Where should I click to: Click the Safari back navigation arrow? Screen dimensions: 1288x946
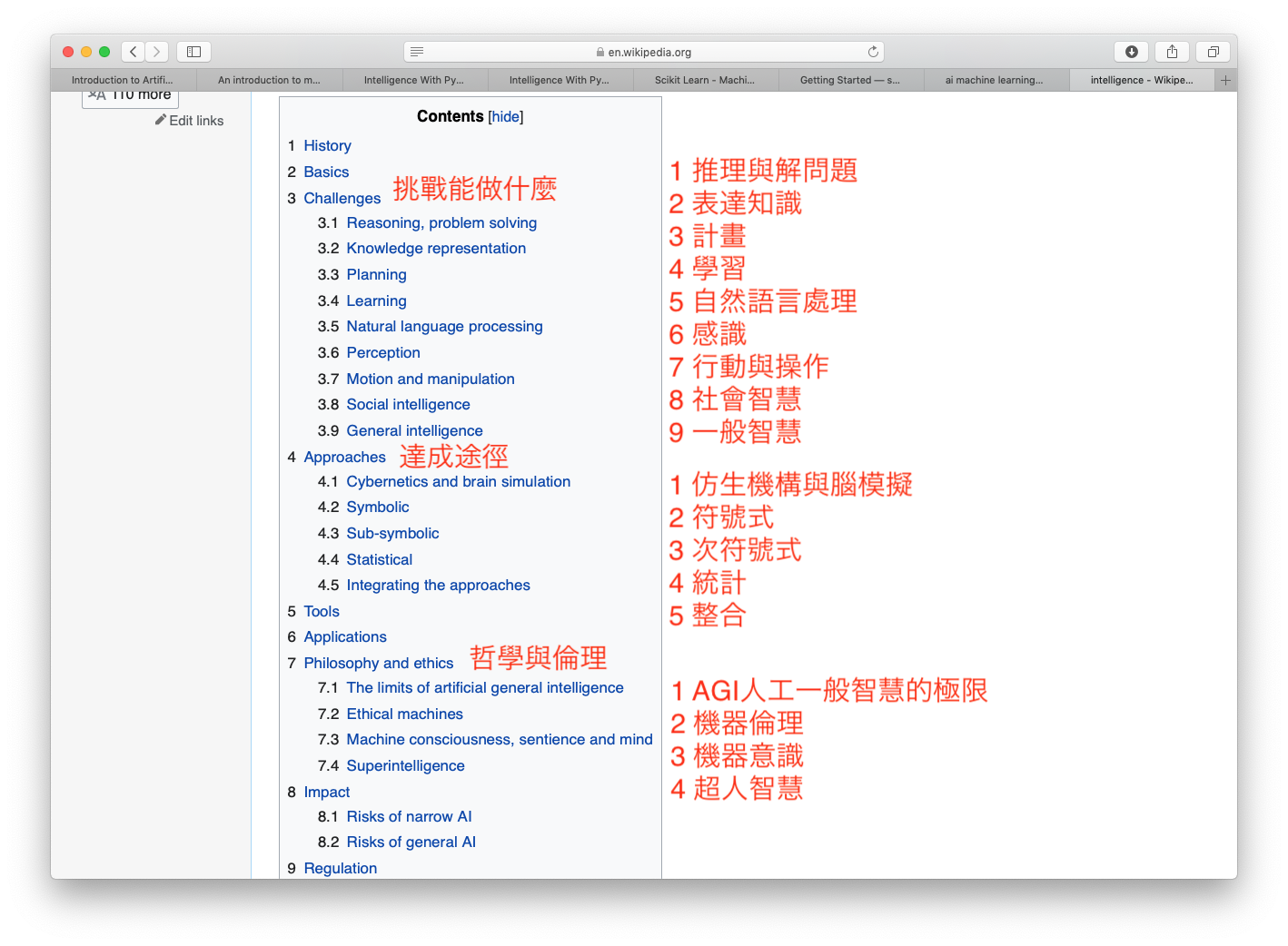tap(134, 52)
